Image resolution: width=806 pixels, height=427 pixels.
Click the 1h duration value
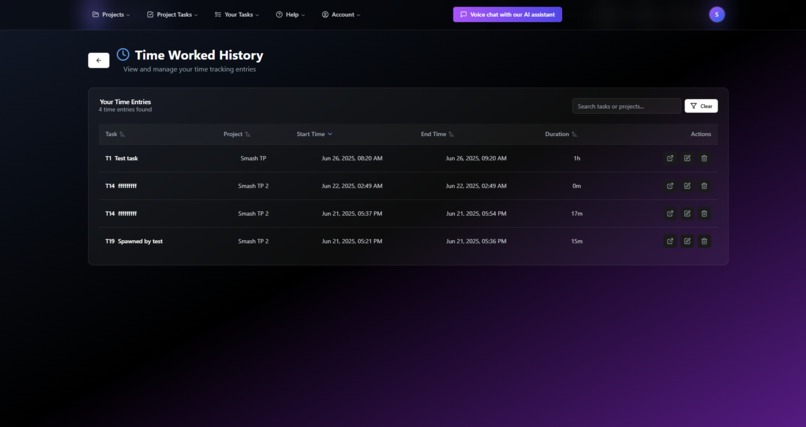pyautogui.click(x=577, y=158)
